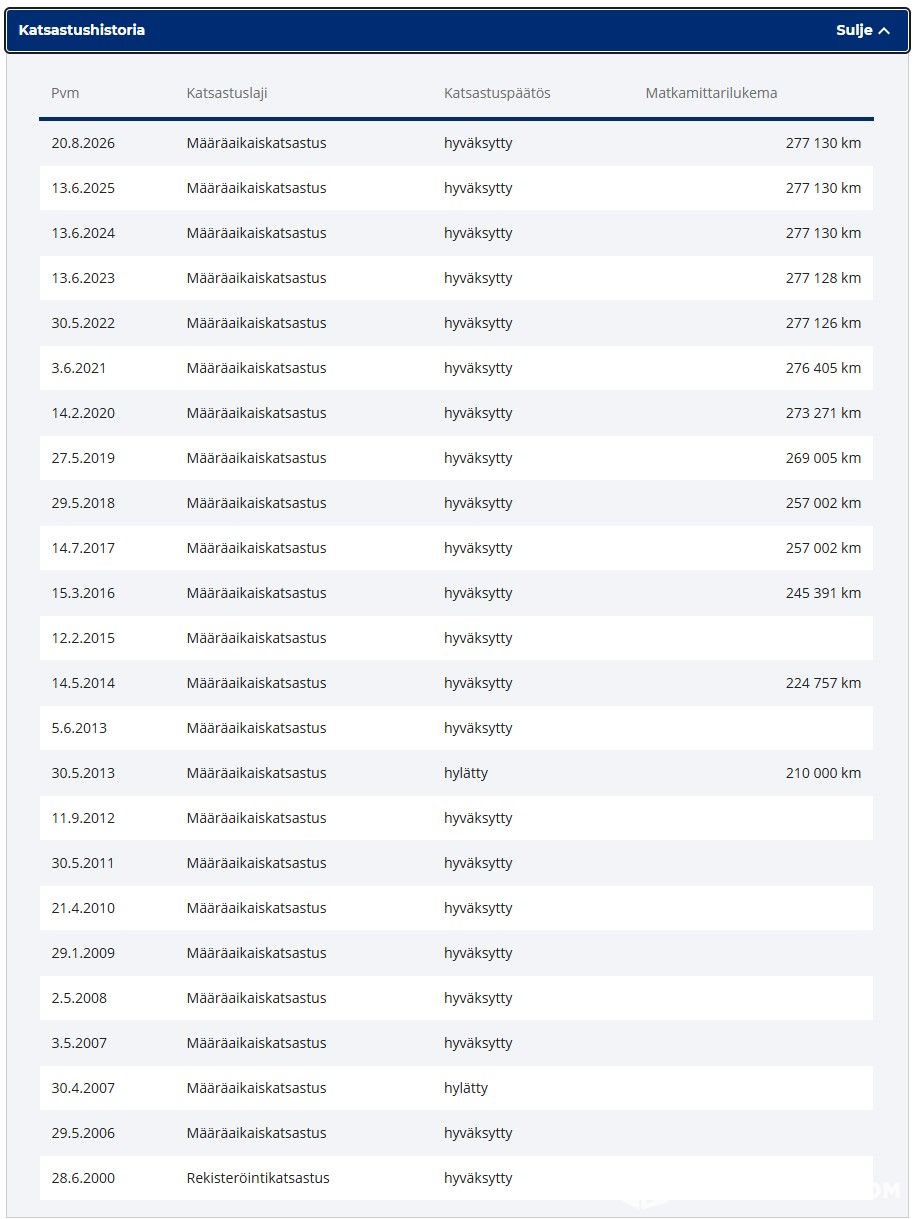Click the Matkamittarilukema column header
Image resolution: width=915 pixels, height=1219 pixels.
pyautogui.click(x=711, y=93)
